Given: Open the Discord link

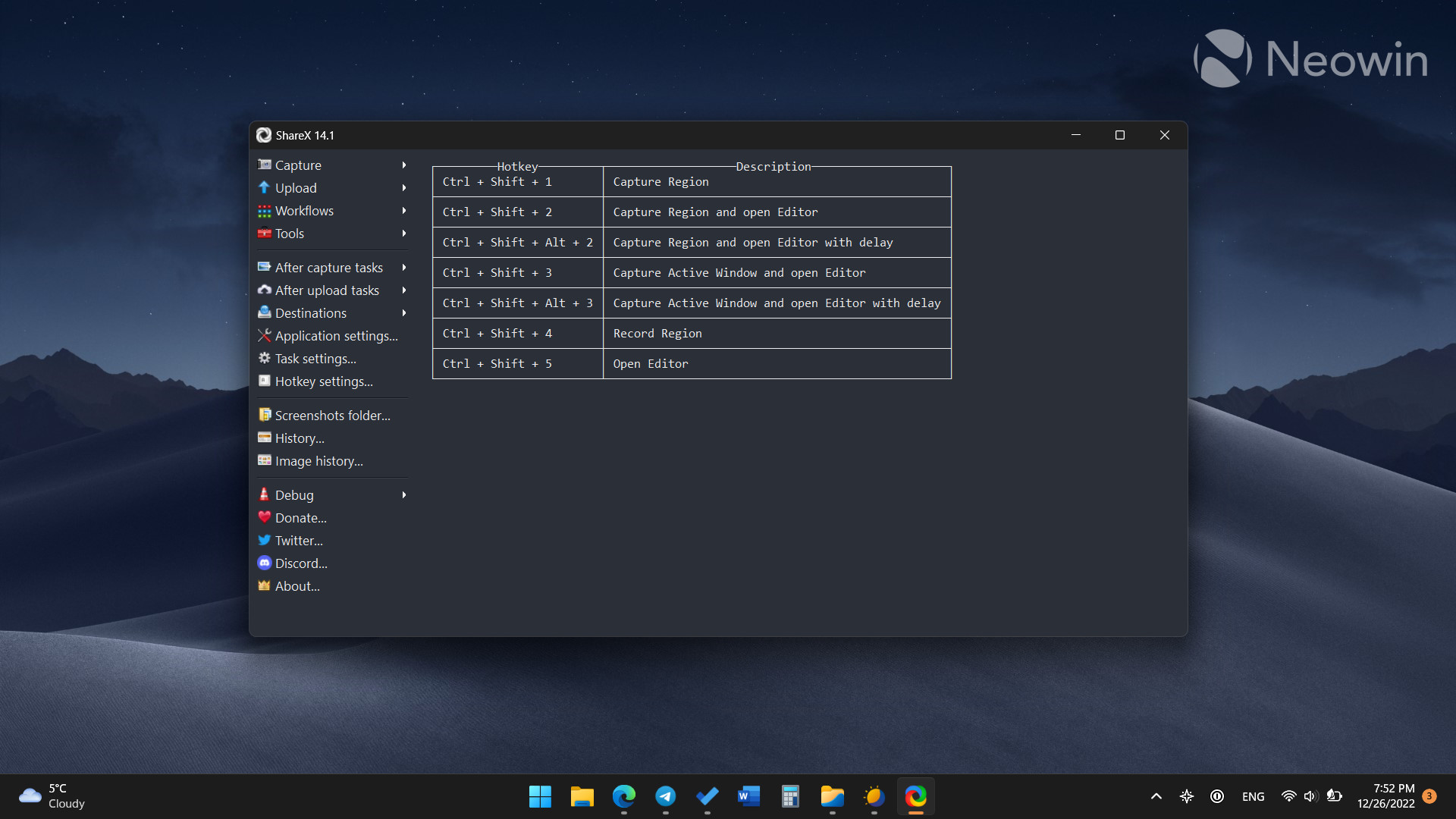Looking at the screenshot, I should [332, 563].
